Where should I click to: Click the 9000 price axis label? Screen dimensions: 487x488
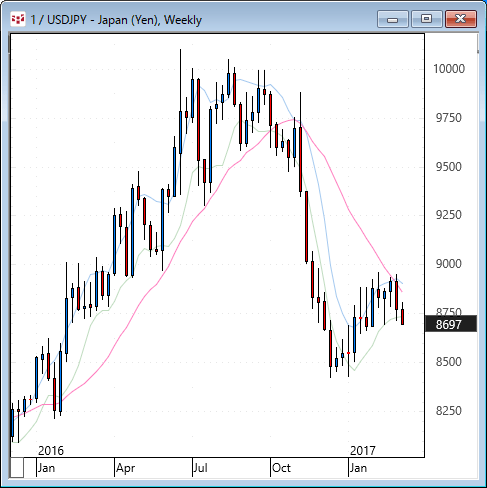449,264
